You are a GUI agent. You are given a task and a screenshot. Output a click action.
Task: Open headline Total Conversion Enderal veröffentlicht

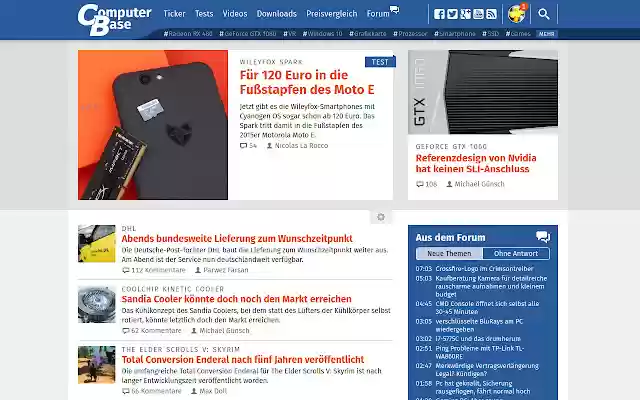[243, 360]
